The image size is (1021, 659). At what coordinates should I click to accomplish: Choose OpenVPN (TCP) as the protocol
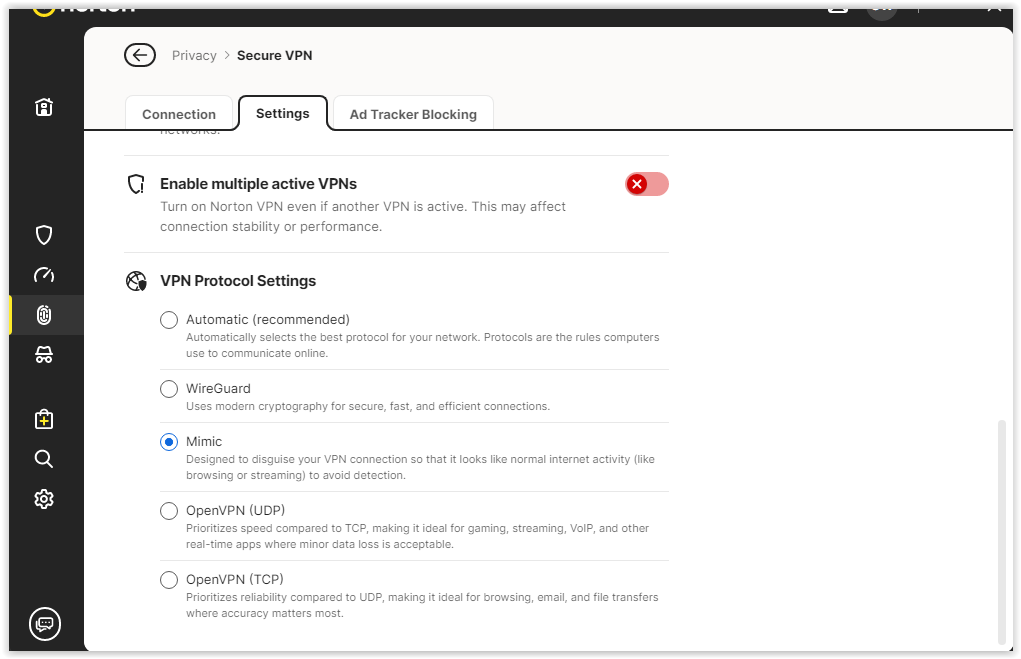(169, 580)
